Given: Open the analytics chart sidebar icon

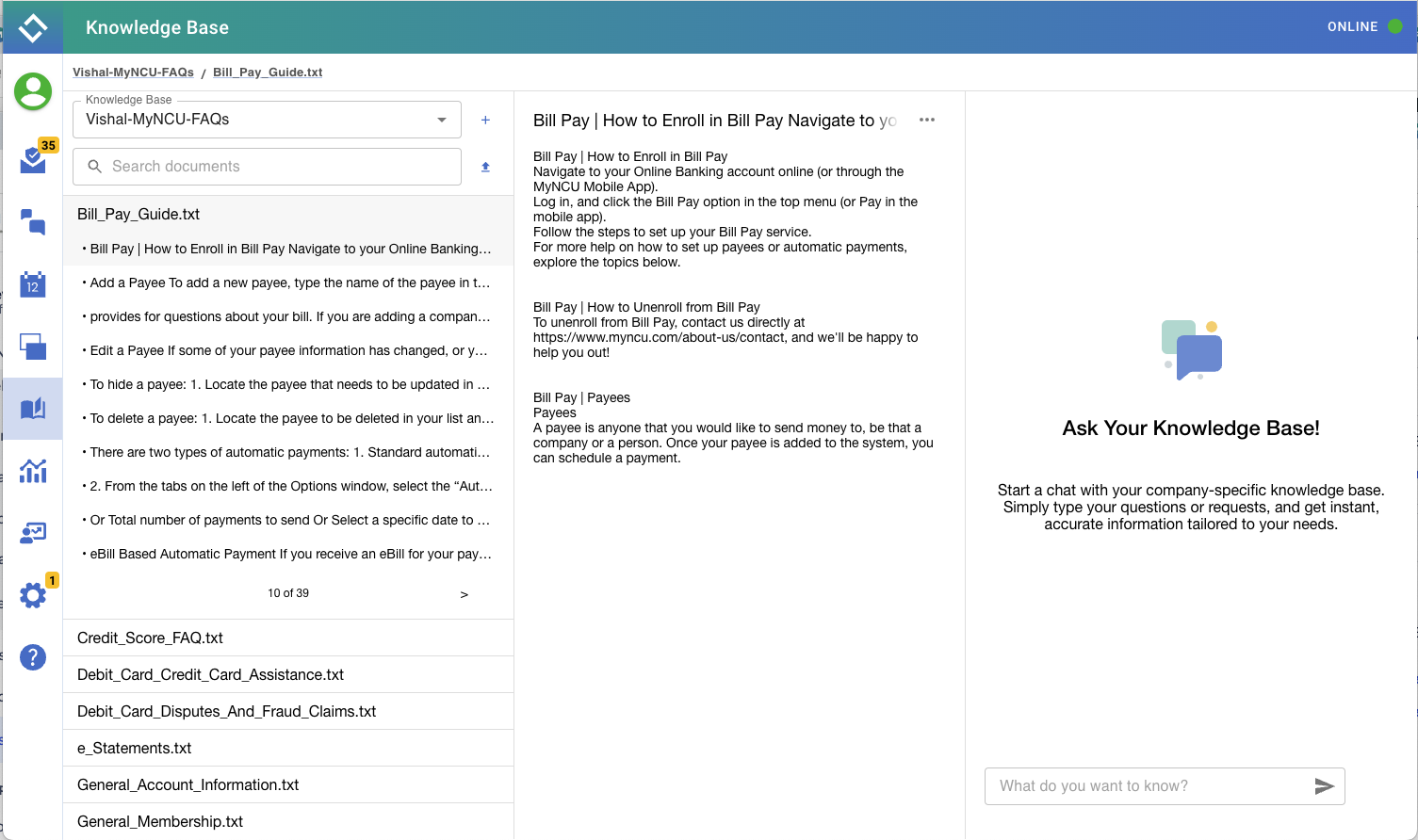Looking at the screenshot, I should click(33, 470).
